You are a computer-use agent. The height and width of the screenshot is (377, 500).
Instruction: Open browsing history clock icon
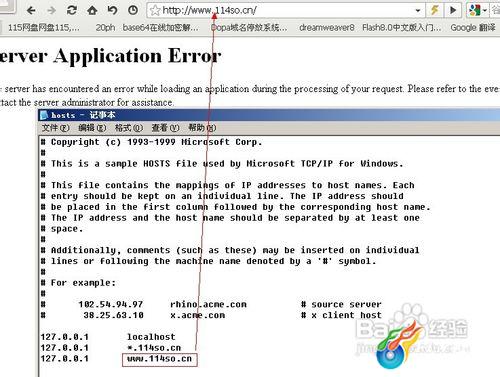tap(133, 11)
